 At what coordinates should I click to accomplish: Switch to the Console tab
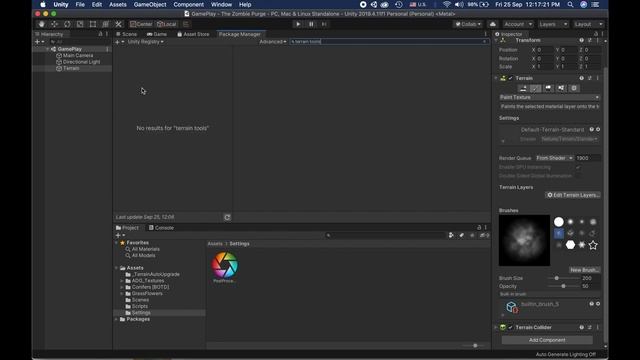161,228
